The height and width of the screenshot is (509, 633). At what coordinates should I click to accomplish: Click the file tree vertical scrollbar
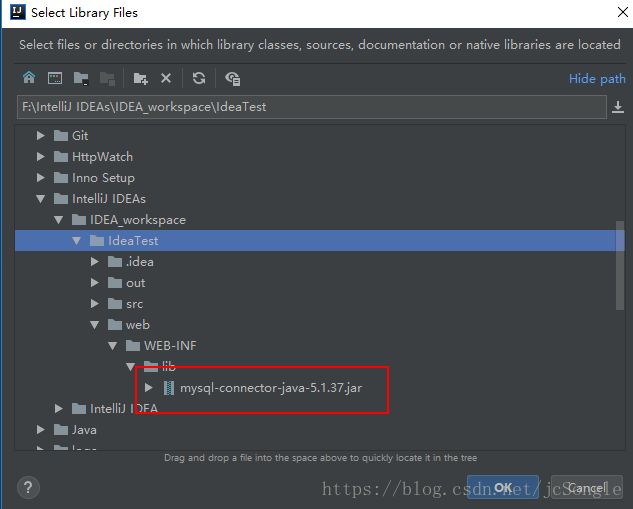[620, 265]
